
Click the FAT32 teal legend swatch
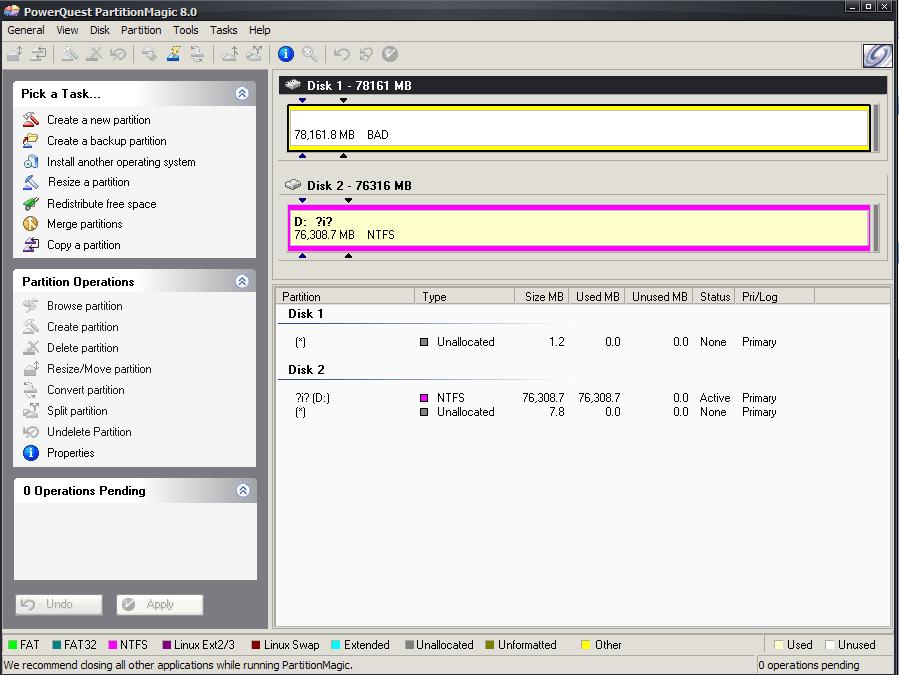(x=57, y=645)
